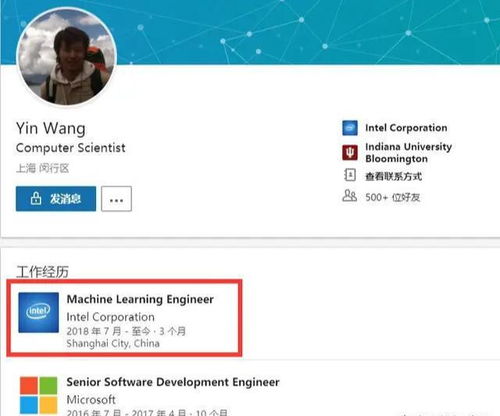Select the Yin Wang name heading
500x416 pixels.
pyautogui.click(x=51, y=128)
